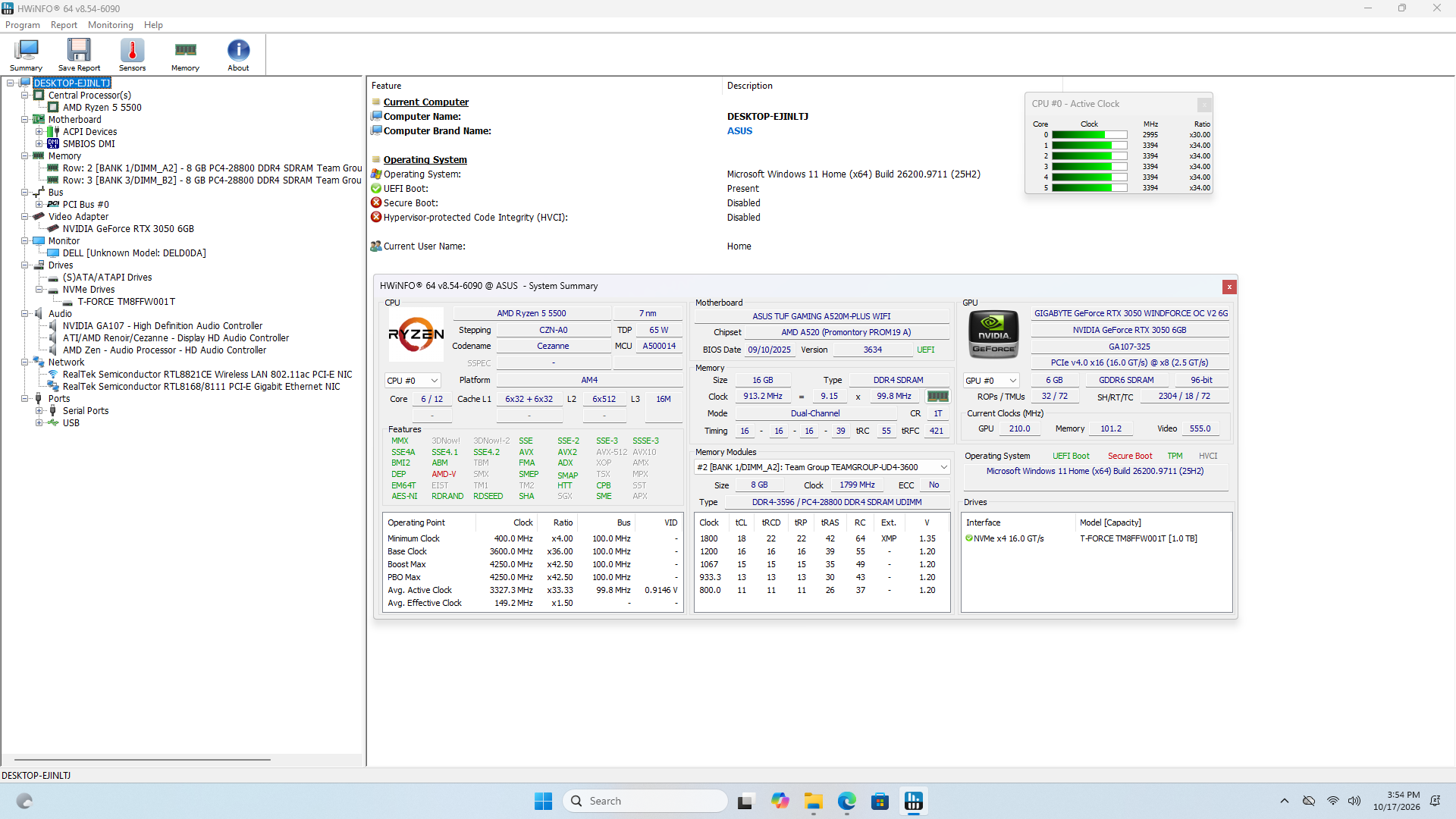Open the Wi-Fi network tray icon

coord(1332,801)
